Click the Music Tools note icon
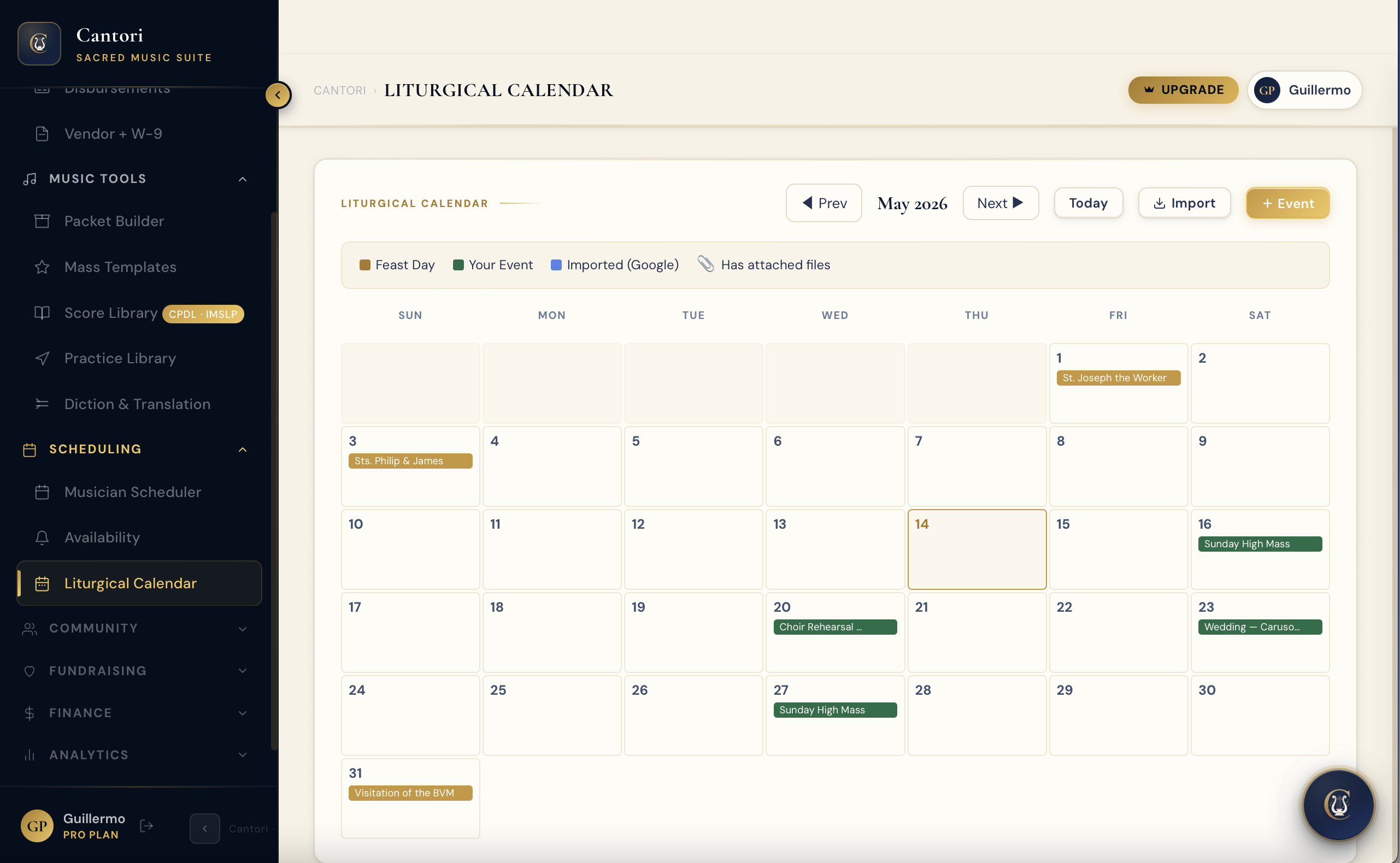This screenshot has height=863, width=1400. pos(30,179)
